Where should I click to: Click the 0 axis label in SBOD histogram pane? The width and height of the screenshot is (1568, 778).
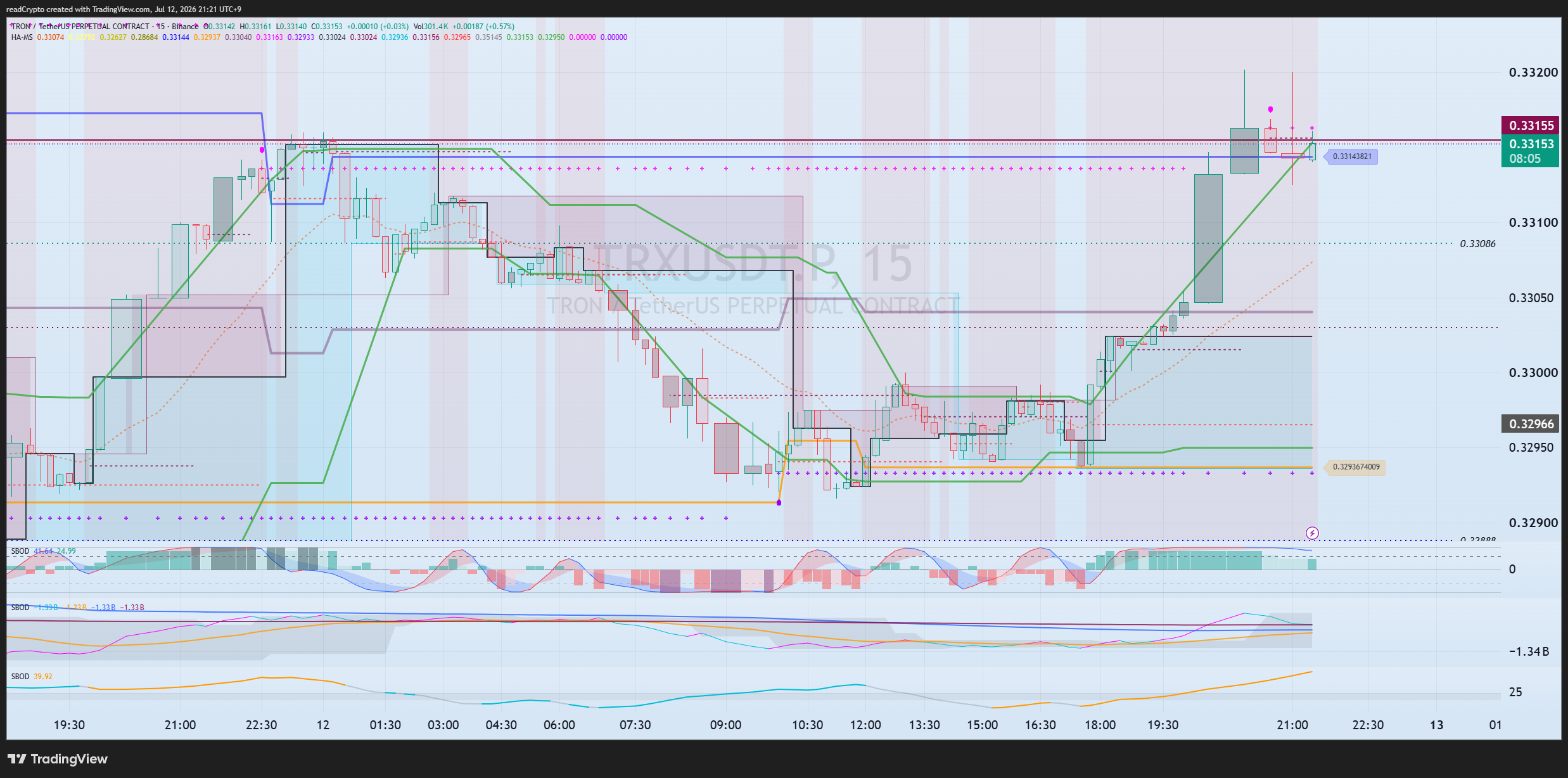pos(1512,569)
